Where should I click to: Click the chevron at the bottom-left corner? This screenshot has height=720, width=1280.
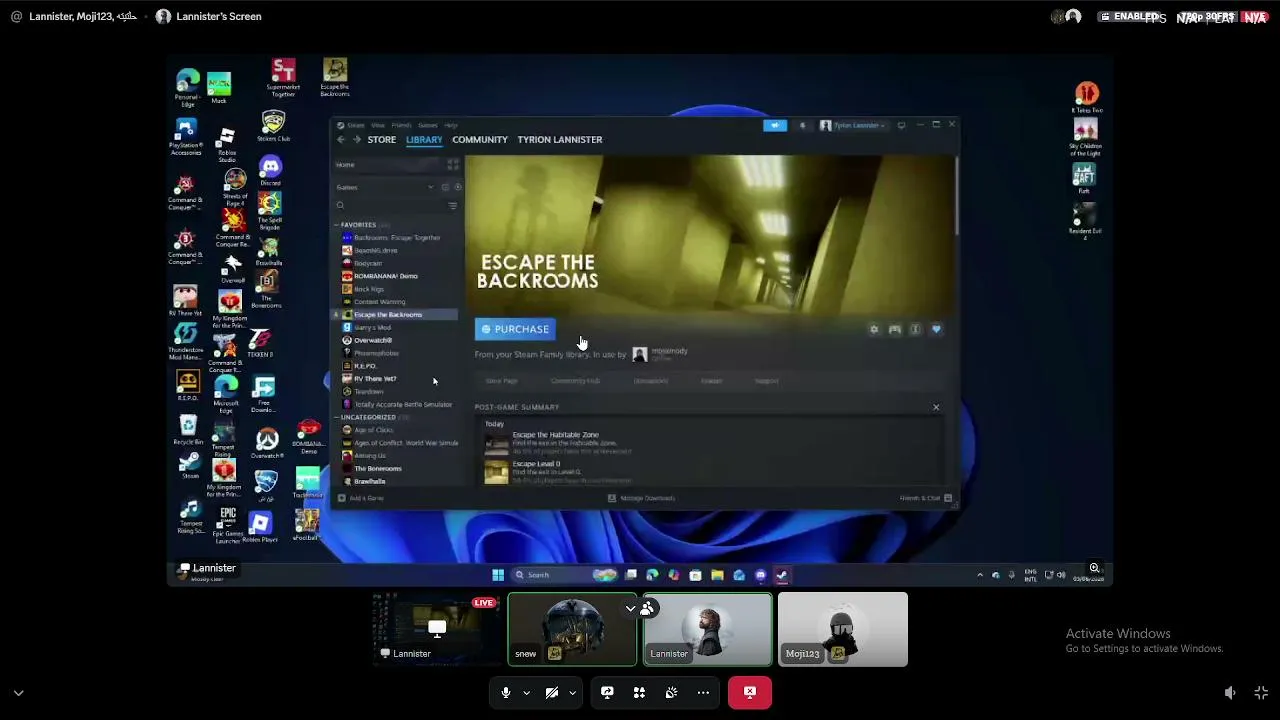[x=18, y=692]
